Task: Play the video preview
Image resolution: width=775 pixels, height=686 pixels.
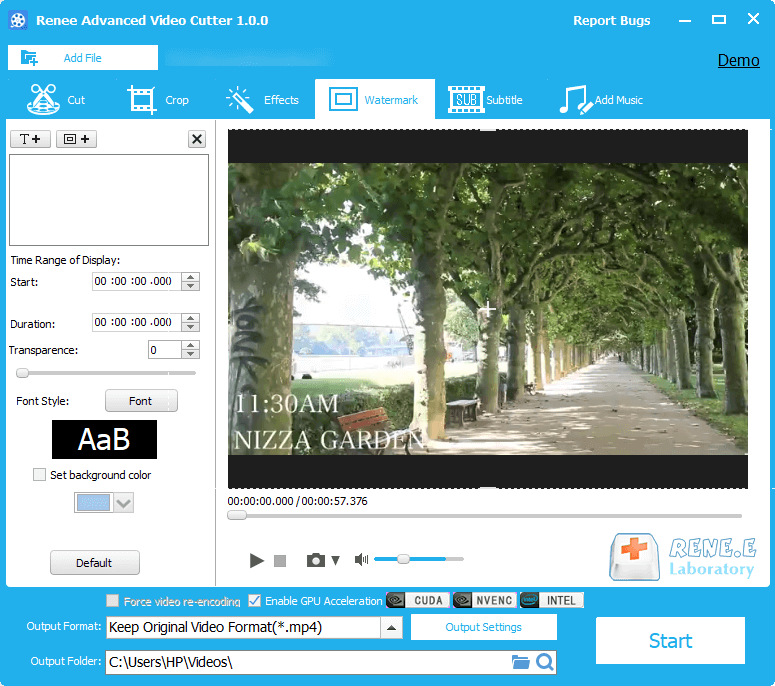Action: pos(257,560)
